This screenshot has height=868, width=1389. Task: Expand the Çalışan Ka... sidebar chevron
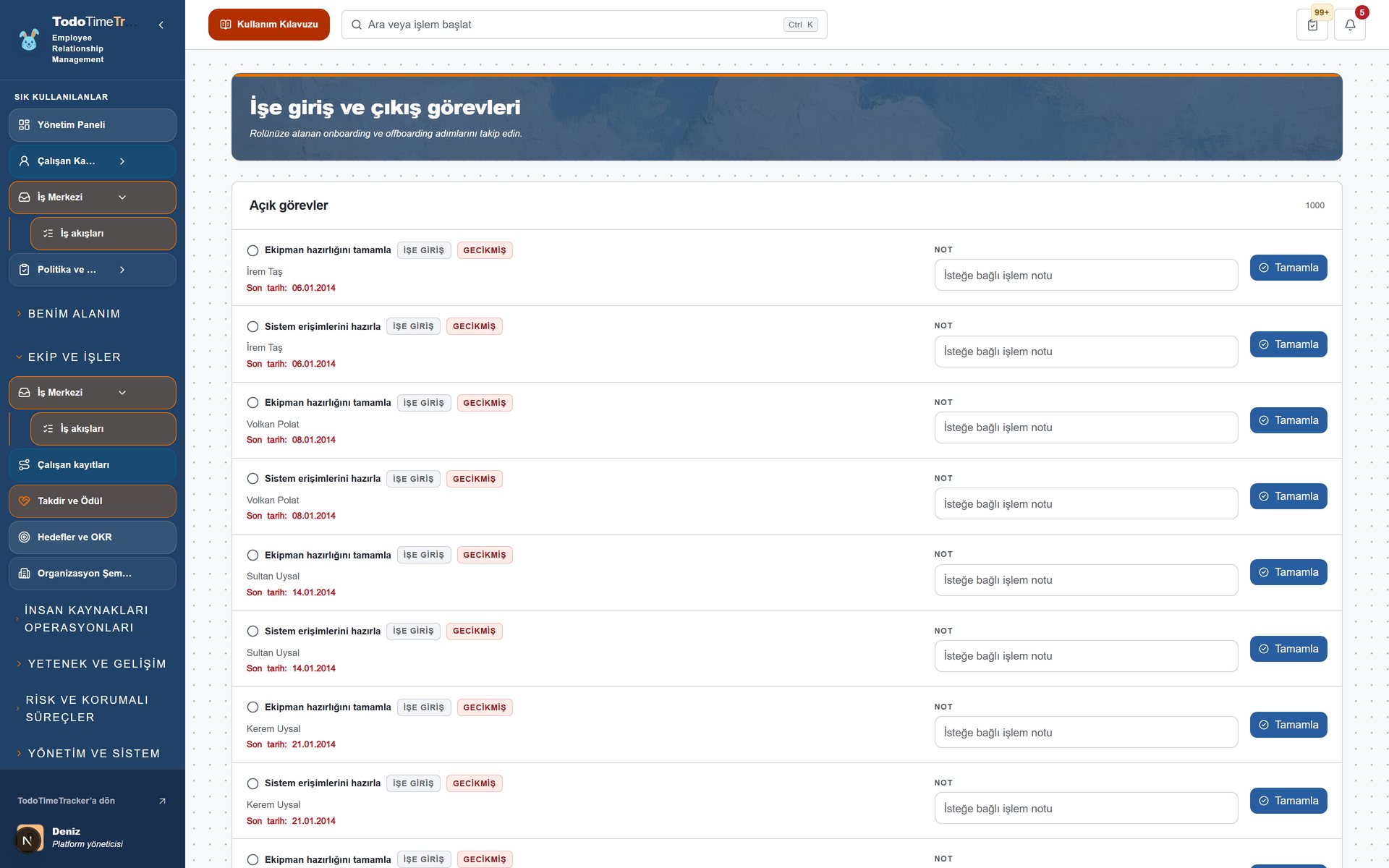pos(122,161)
